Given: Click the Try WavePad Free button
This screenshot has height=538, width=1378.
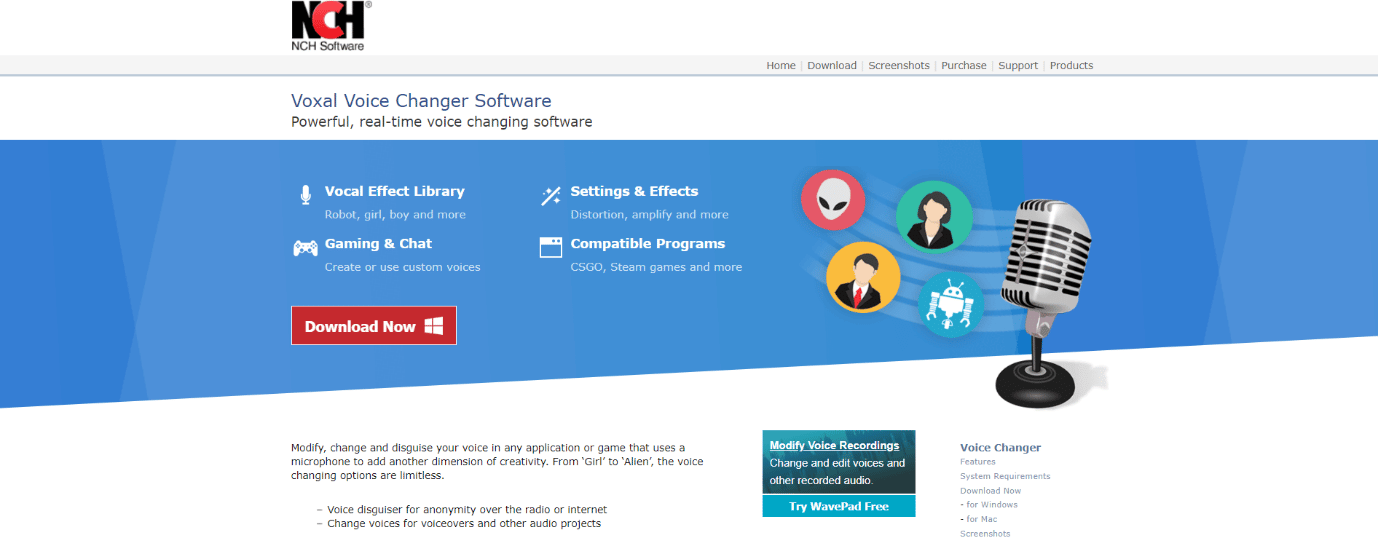Looking at the screenshot, I should click(839, 506).
